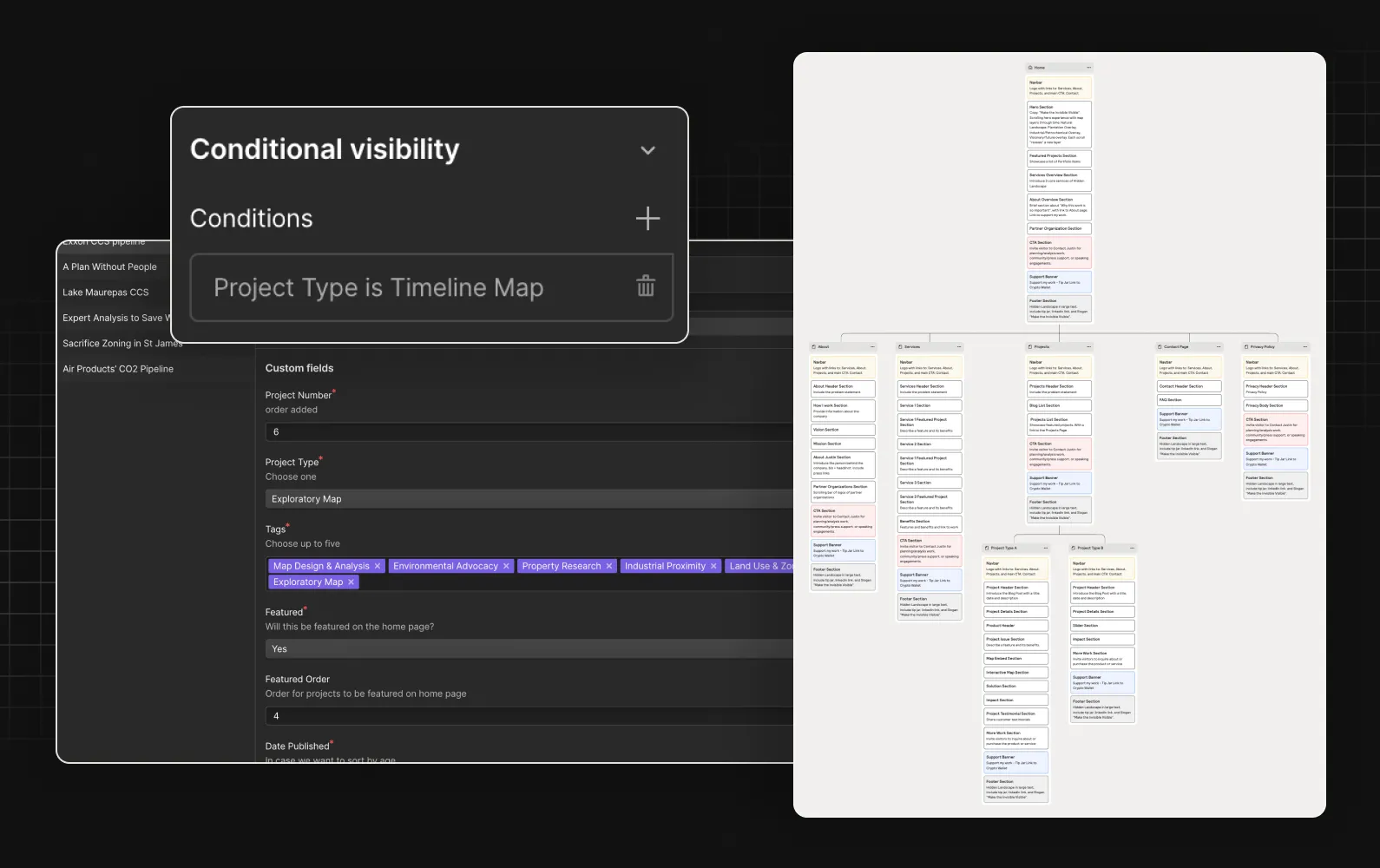
Task: Open Contact Page options menu in sitemap
Action: tap(1218, 347)
